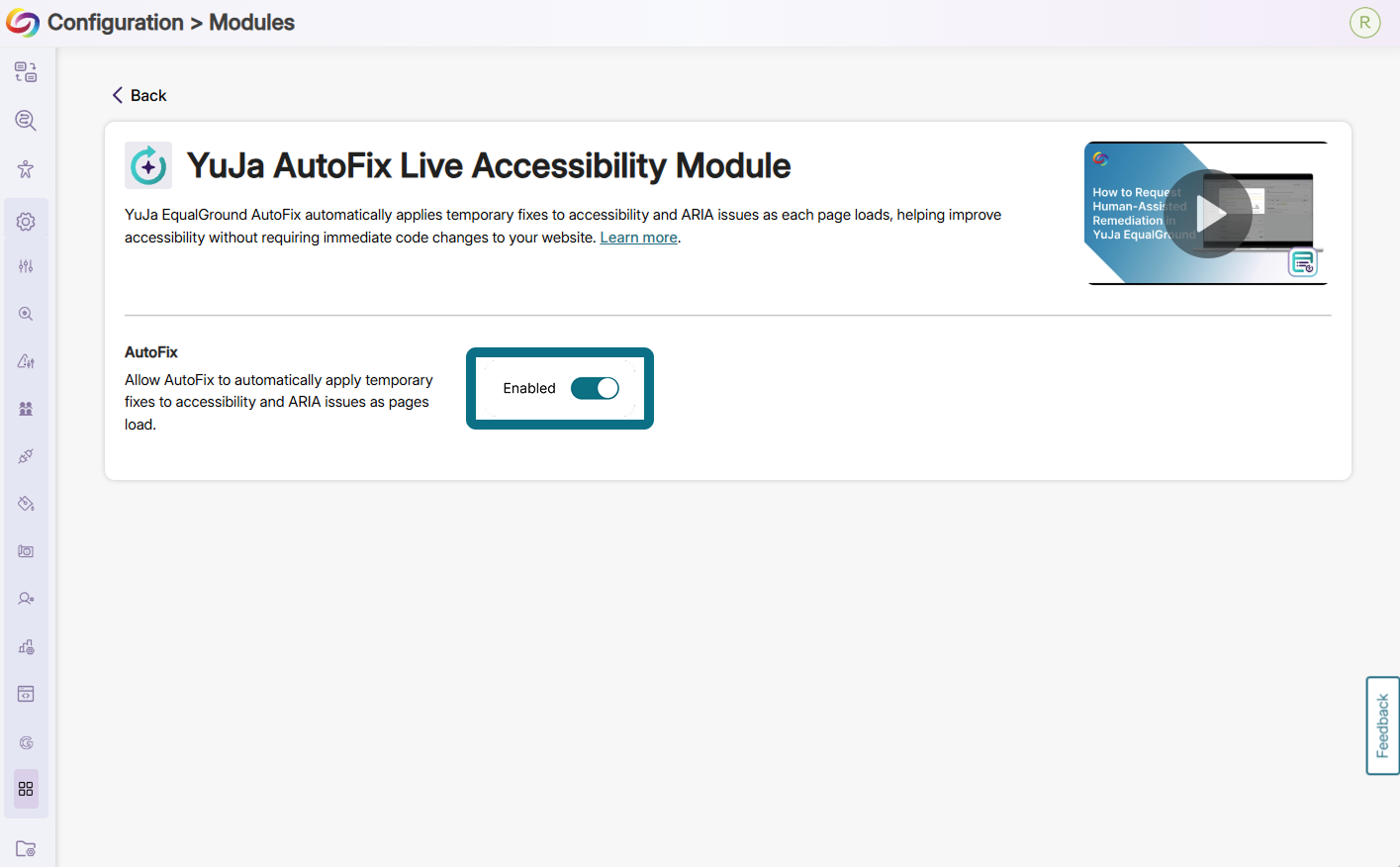Open the Modules grid icon in sidebar
1400x867 pixels.
point(26,789)
